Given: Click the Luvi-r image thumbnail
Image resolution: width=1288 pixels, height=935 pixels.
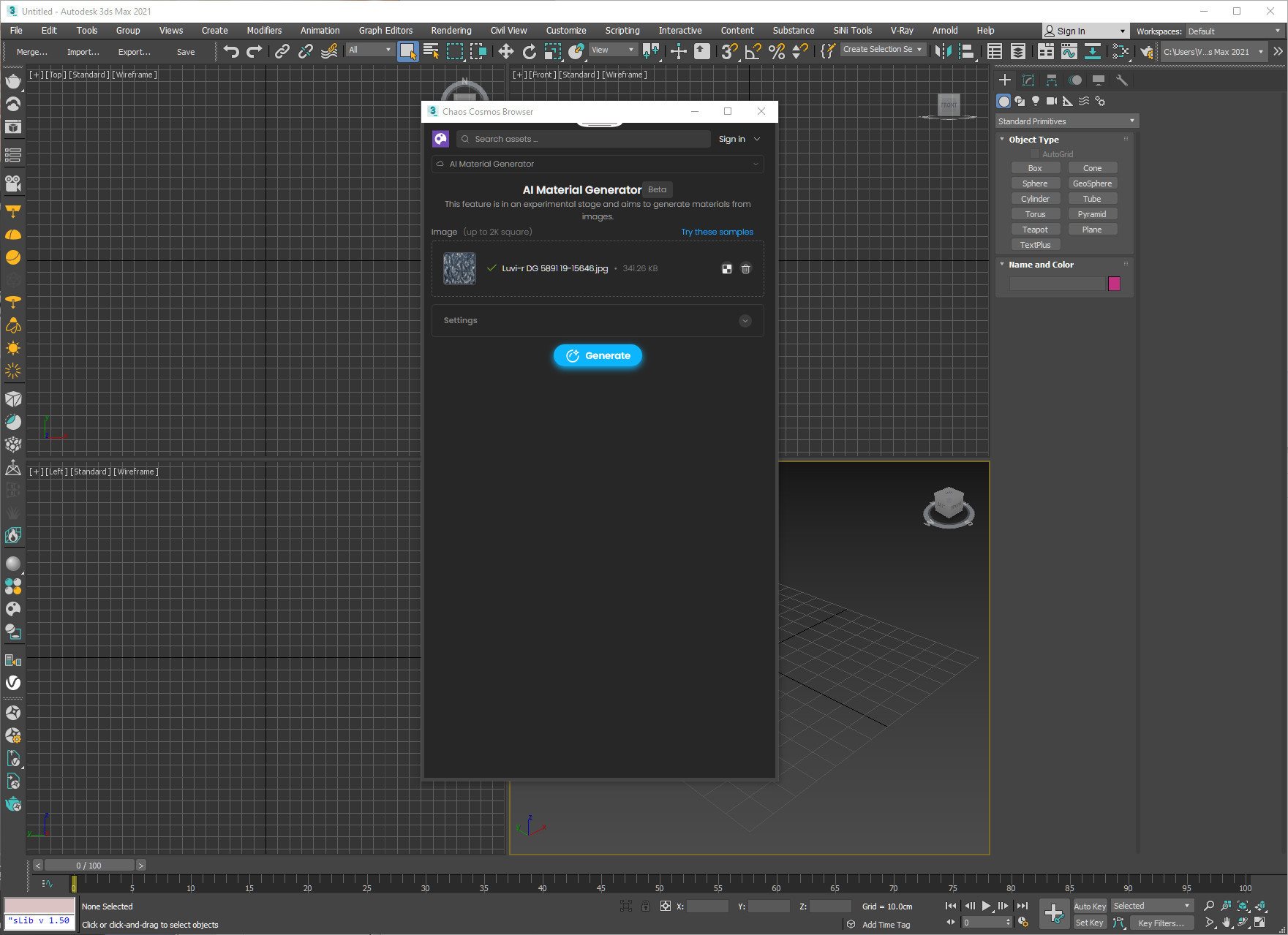Looking at the screenshot, I should point(459,269).
